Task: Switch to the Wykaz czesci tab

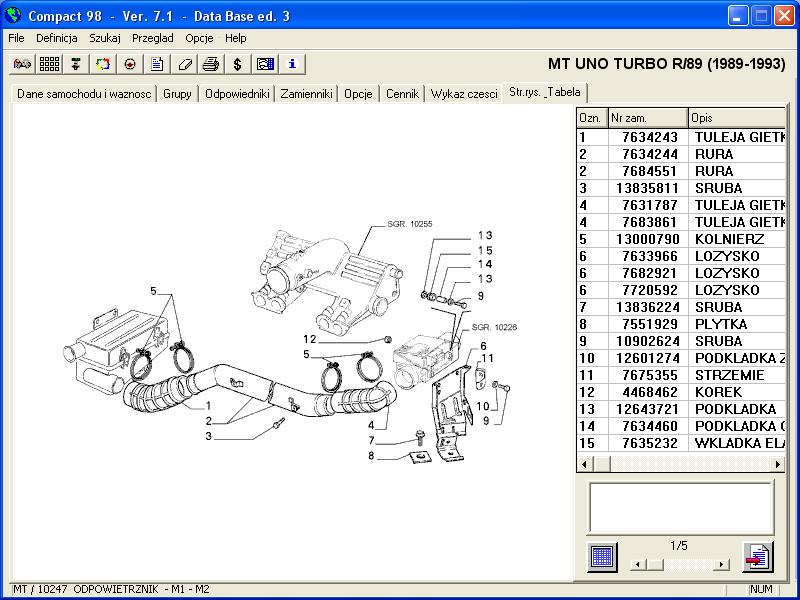Action: click(464, 94)
